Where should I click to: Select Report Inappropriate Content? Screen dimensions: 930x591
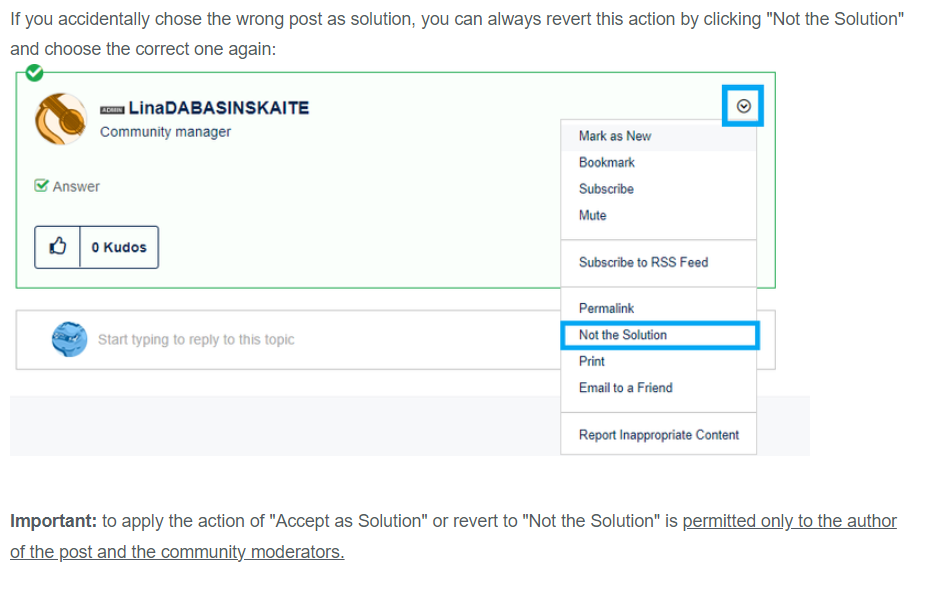[x=658, y=435]
